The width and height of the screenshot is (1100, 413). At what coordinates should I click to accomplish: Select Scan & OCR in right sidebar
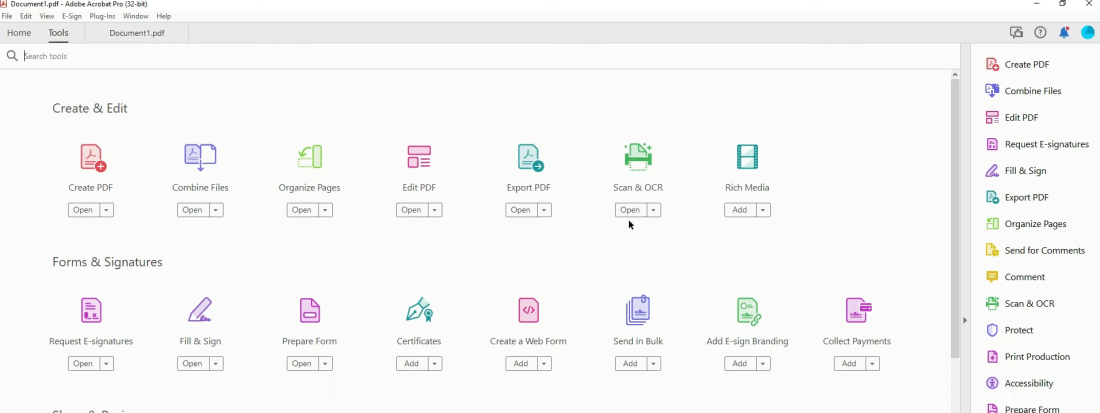(x=1019, y=304)
